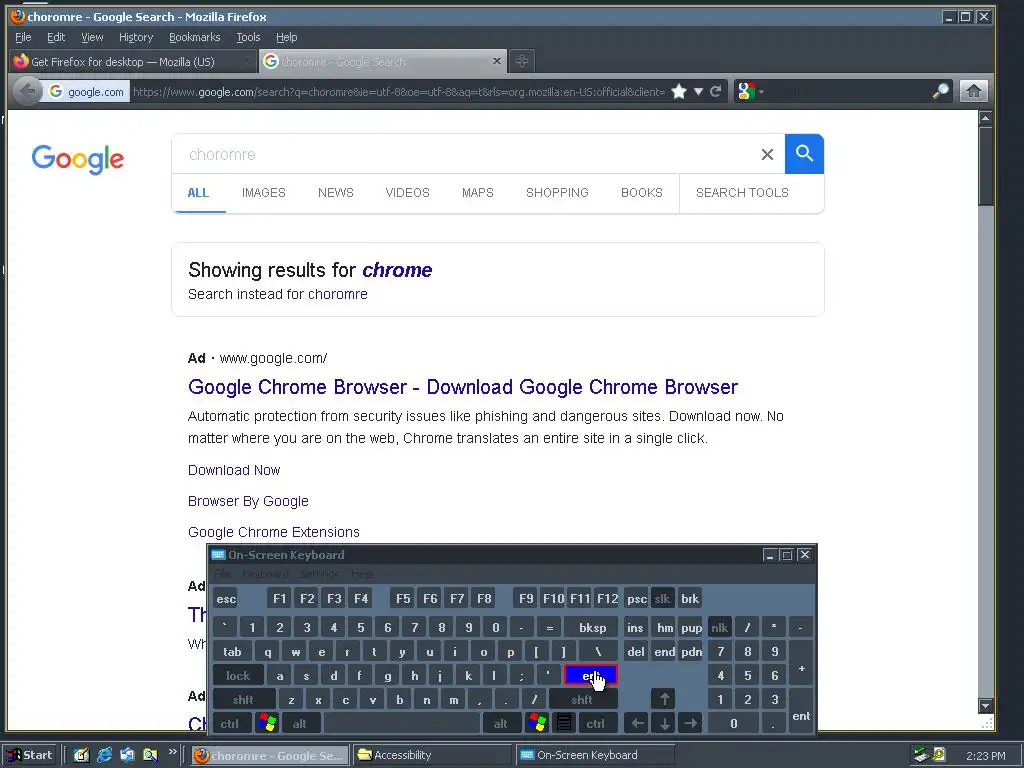Open the Firefox Tools menu
1024x768 pixels.
pos(248,37)
